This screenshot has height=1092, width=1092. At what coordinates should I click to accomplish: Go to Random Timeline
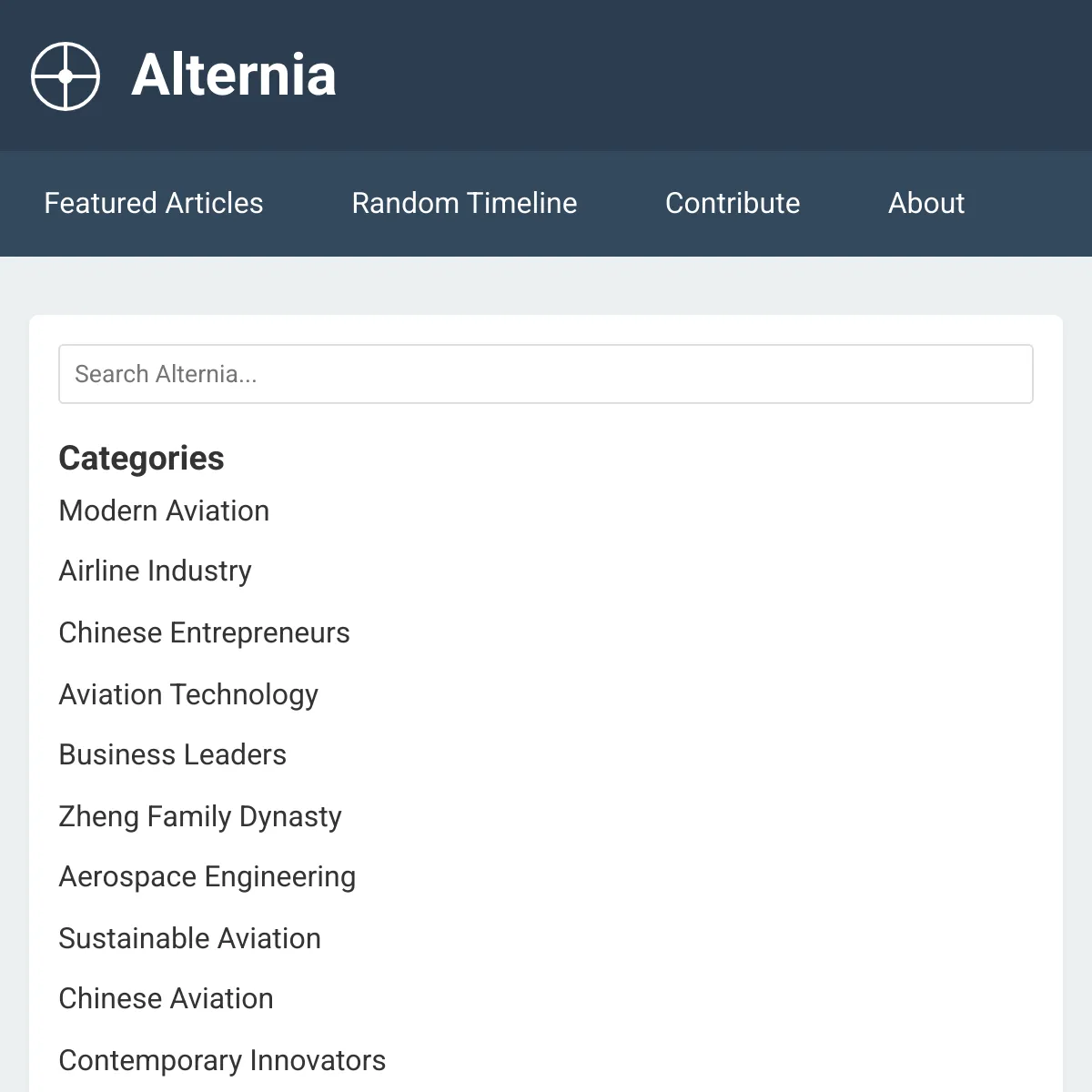(x=464, y=203)
